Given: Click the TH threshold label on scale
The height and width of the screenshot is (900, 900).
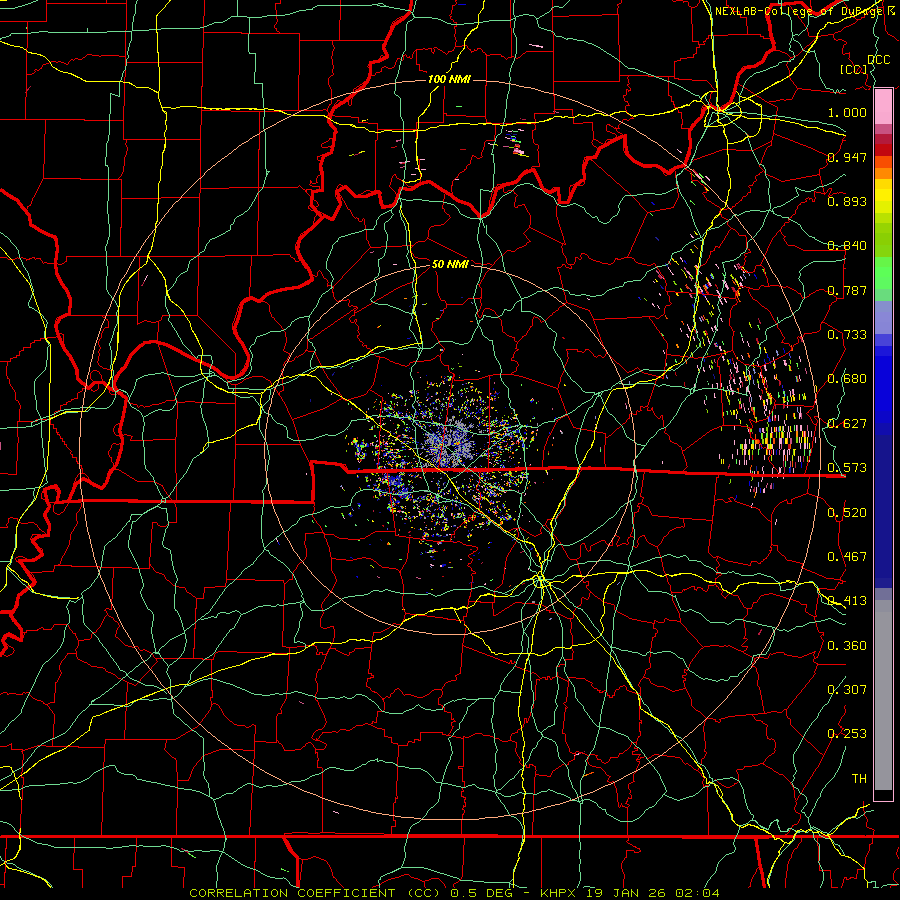Looking at the screenshot, I should [x=859, y=779].
